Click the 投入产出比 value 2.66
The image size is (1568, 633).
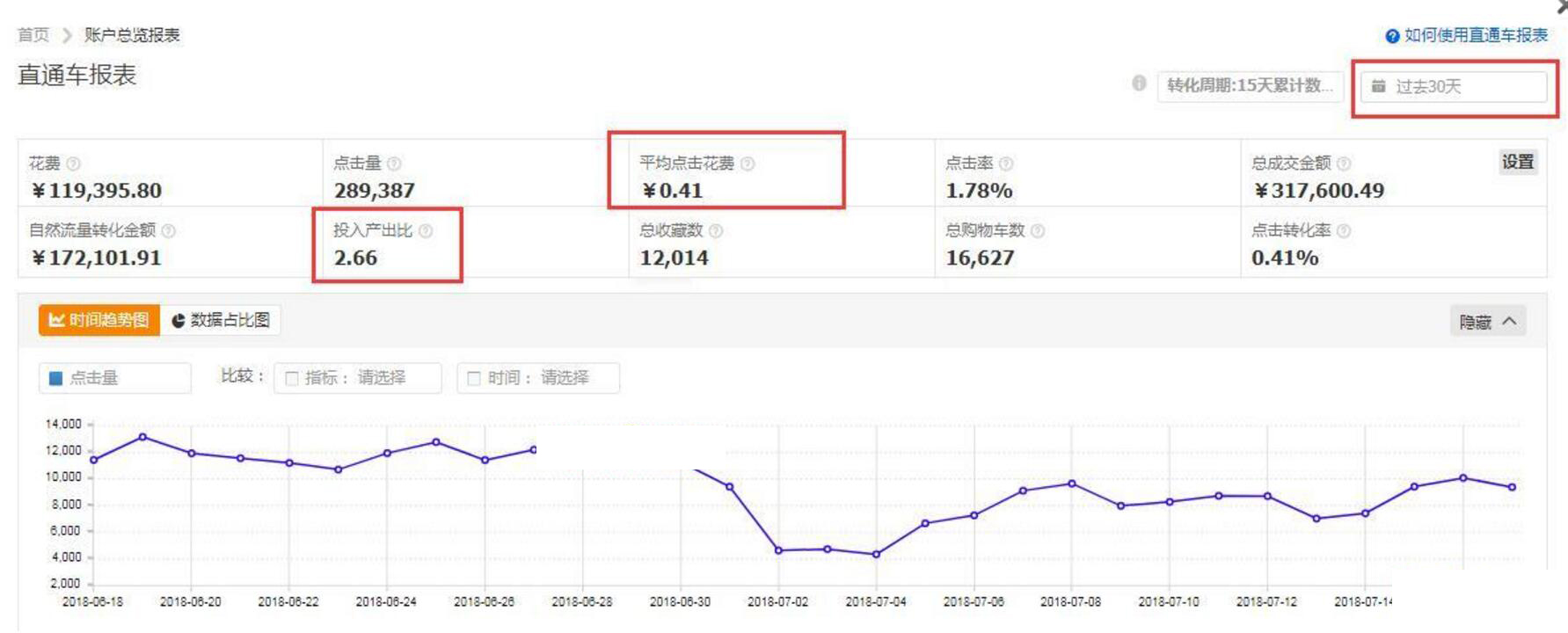355,258
